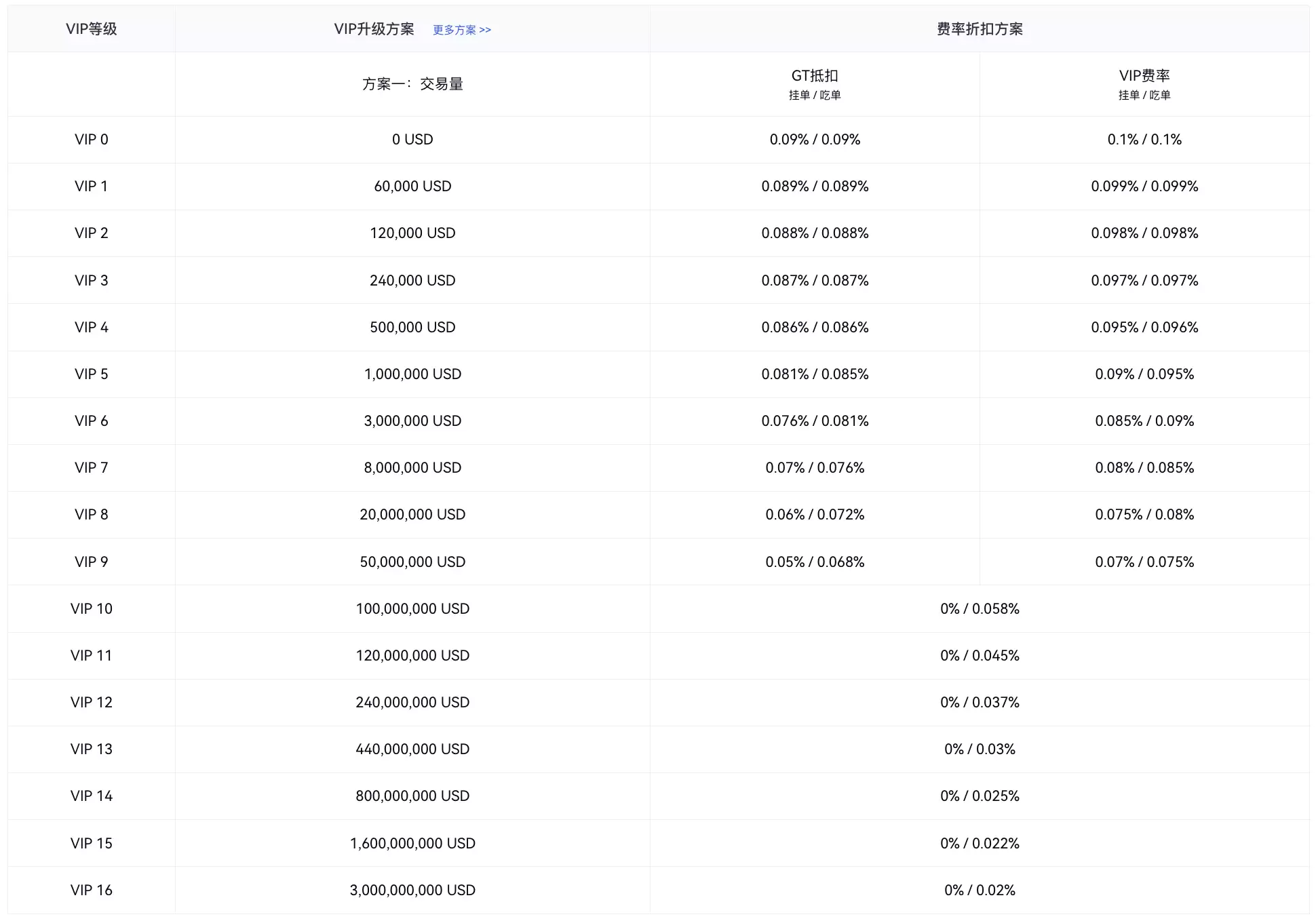The width and height of the screenshot is (1316, 921).
Task: Select the VIP 13 row label
Action: click(x=91, y=749)
